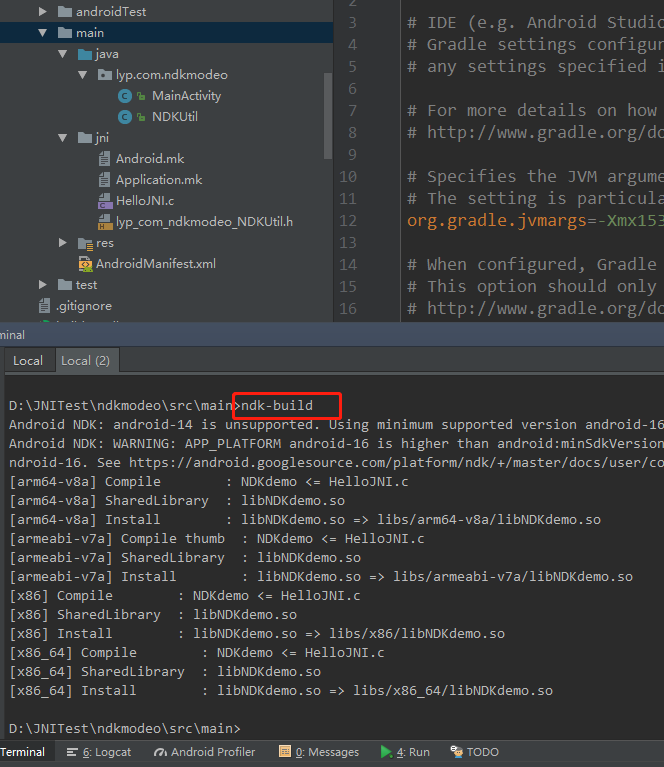Collapse the jni folder arrow
664x767 pixels.
coord(63,138)
